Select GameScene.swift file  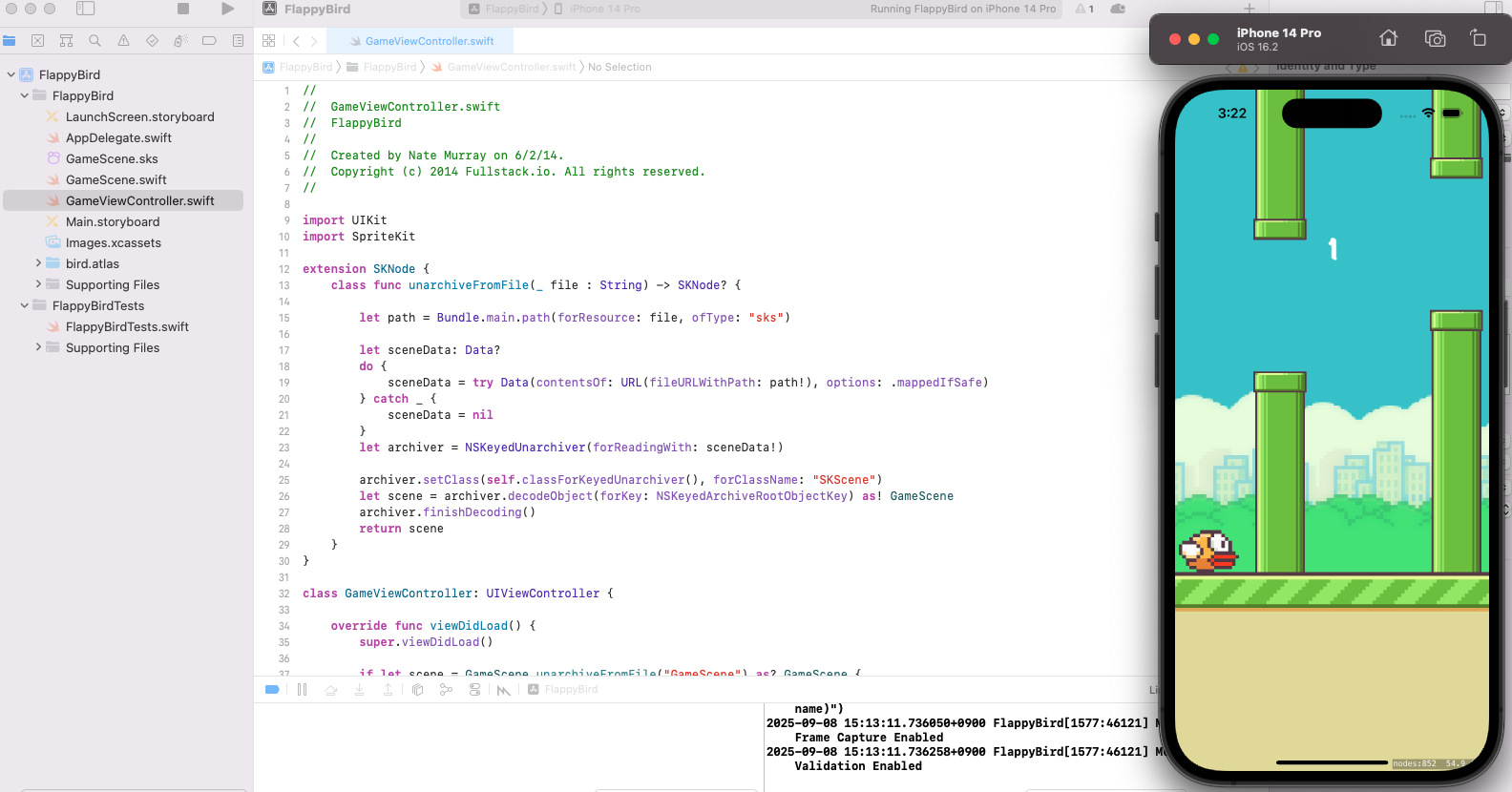115,179
